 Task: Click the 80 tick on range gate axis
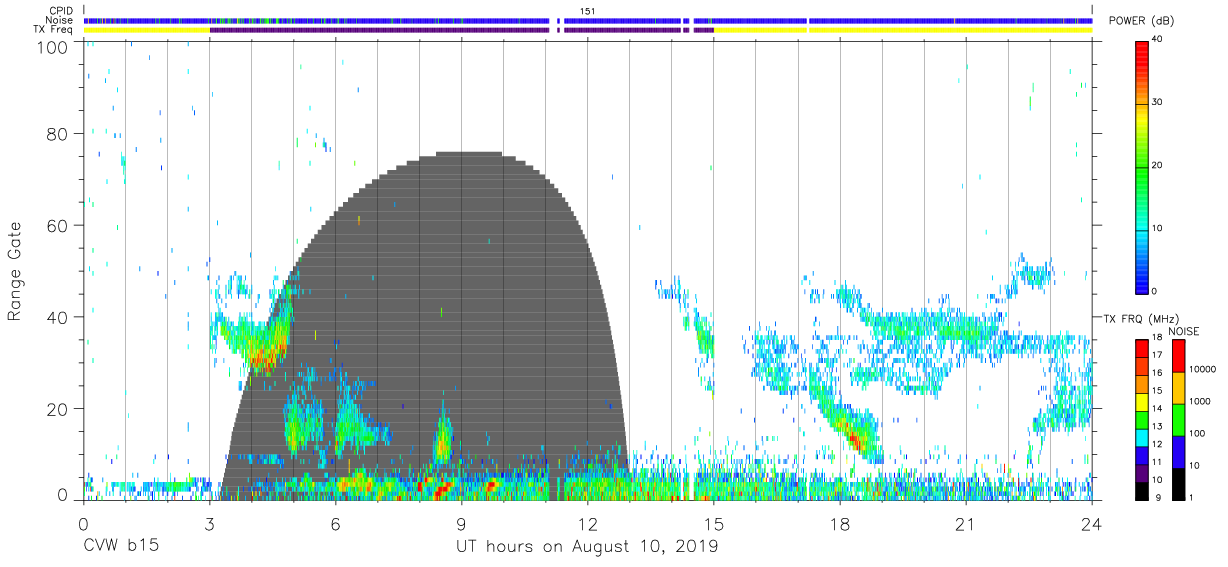[58, 134]
